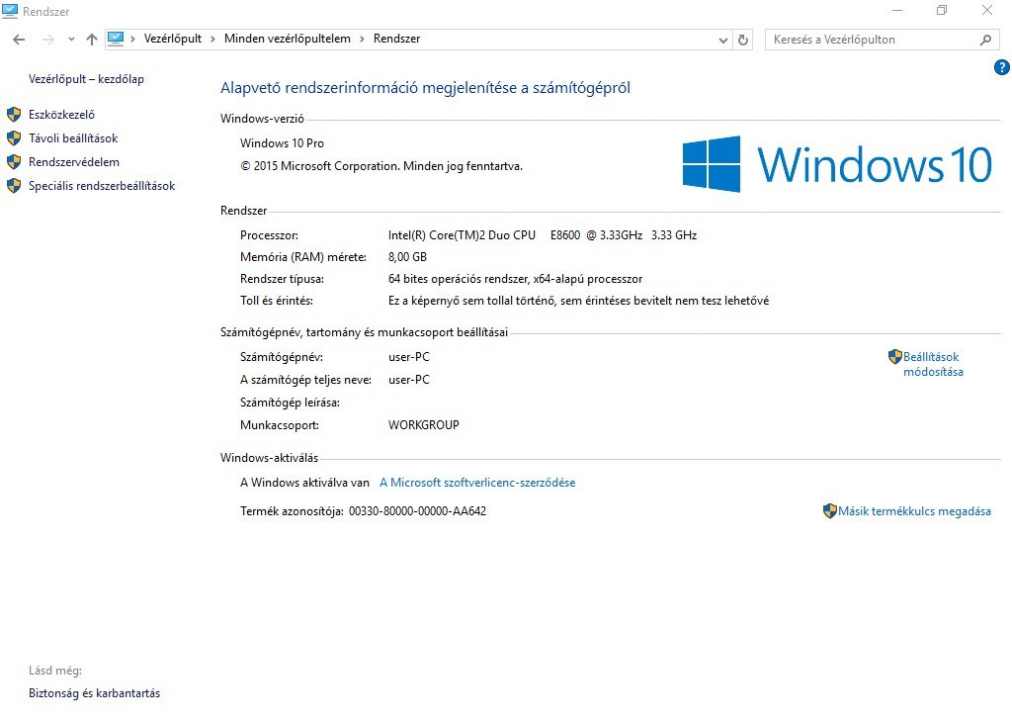Click the Forward arrow in navigation bar
Screen dimensions: 1012x720
coord(48,39)
